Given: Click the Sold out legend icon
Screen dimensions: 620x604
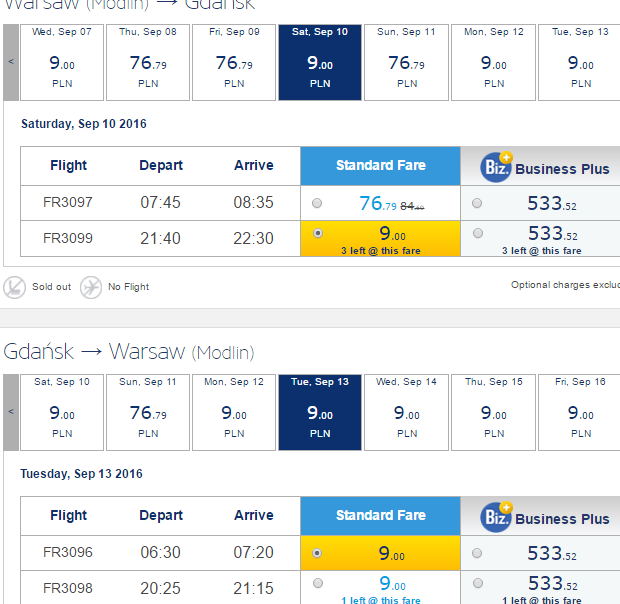Looking at the screenshot, I should pyautogui.click(x=15, y=287).
